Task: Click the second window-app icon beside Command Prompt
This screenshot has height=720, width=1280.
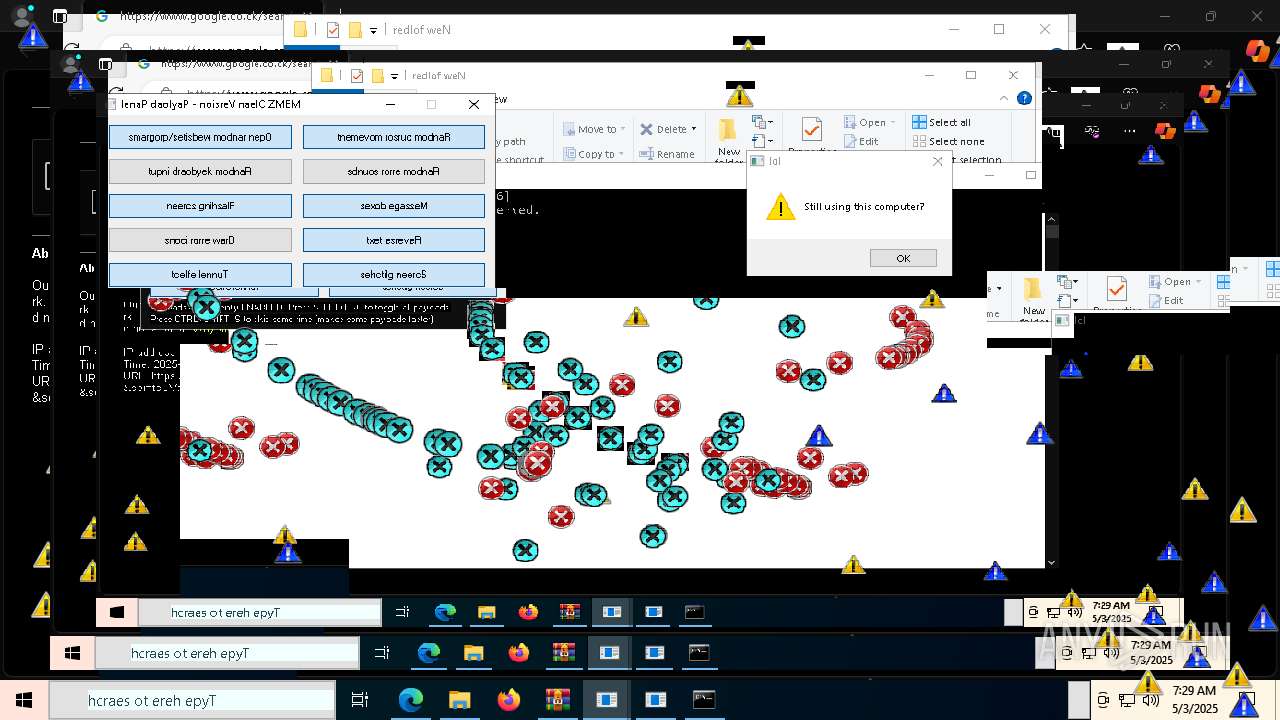Action: (x=655, y=700)
